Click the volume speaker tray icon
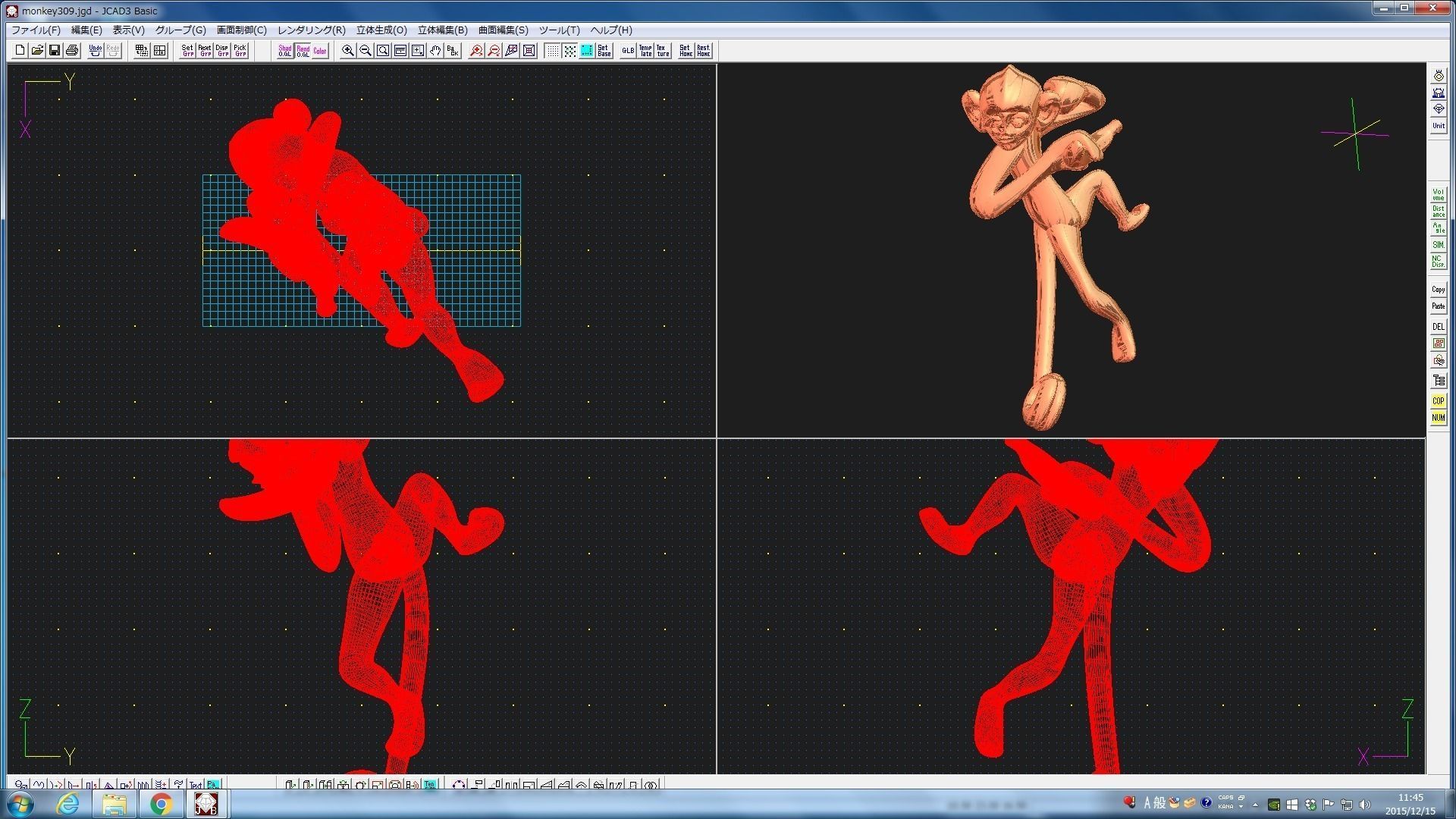1456x819 pixels. point(1365,805)
